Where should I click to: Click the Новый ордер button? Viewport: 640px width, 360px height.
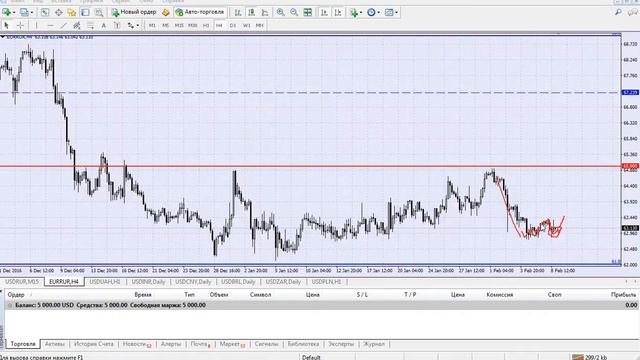click(x=134, y=12)
